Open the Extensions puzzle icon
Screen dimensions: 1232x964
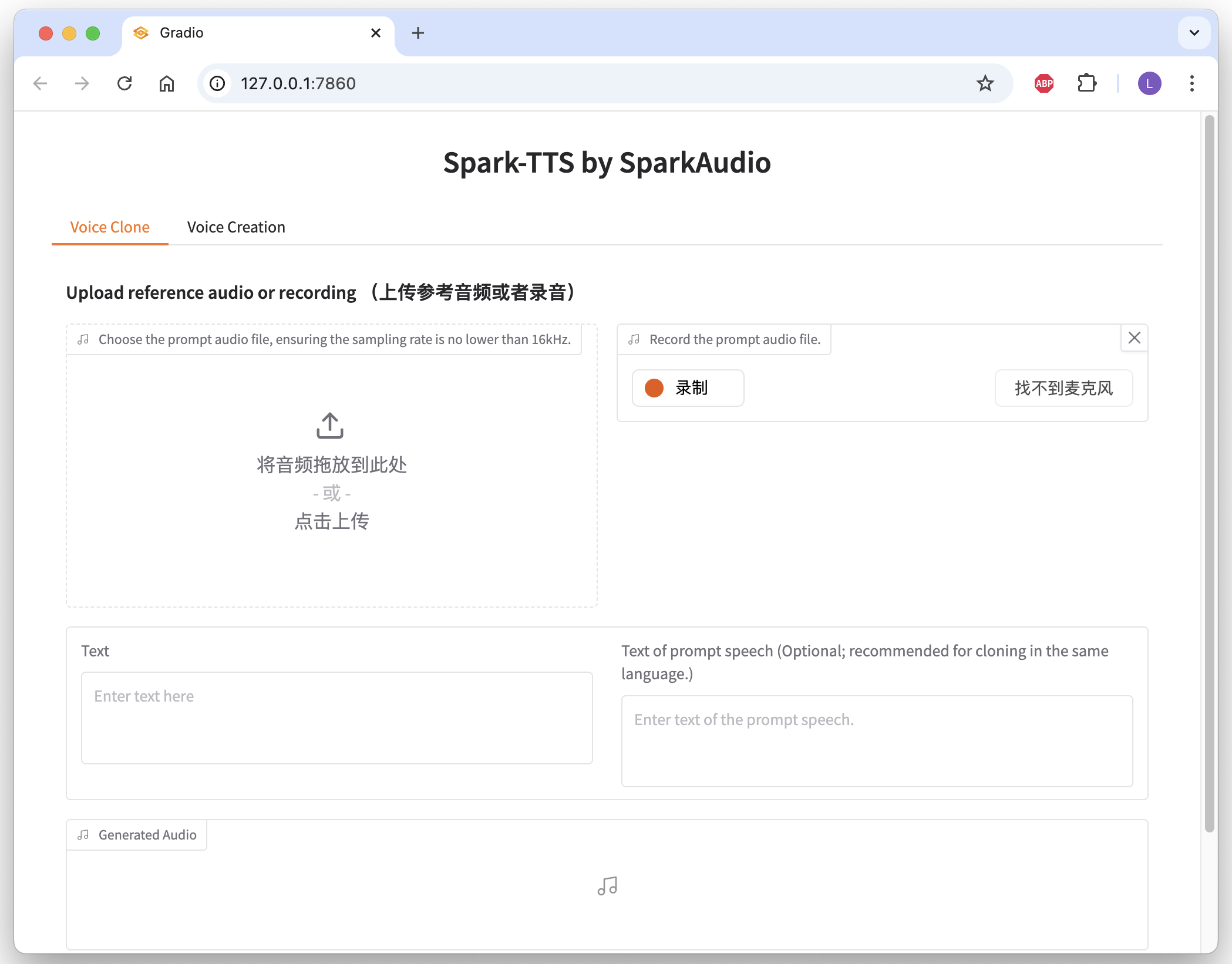1086,83
